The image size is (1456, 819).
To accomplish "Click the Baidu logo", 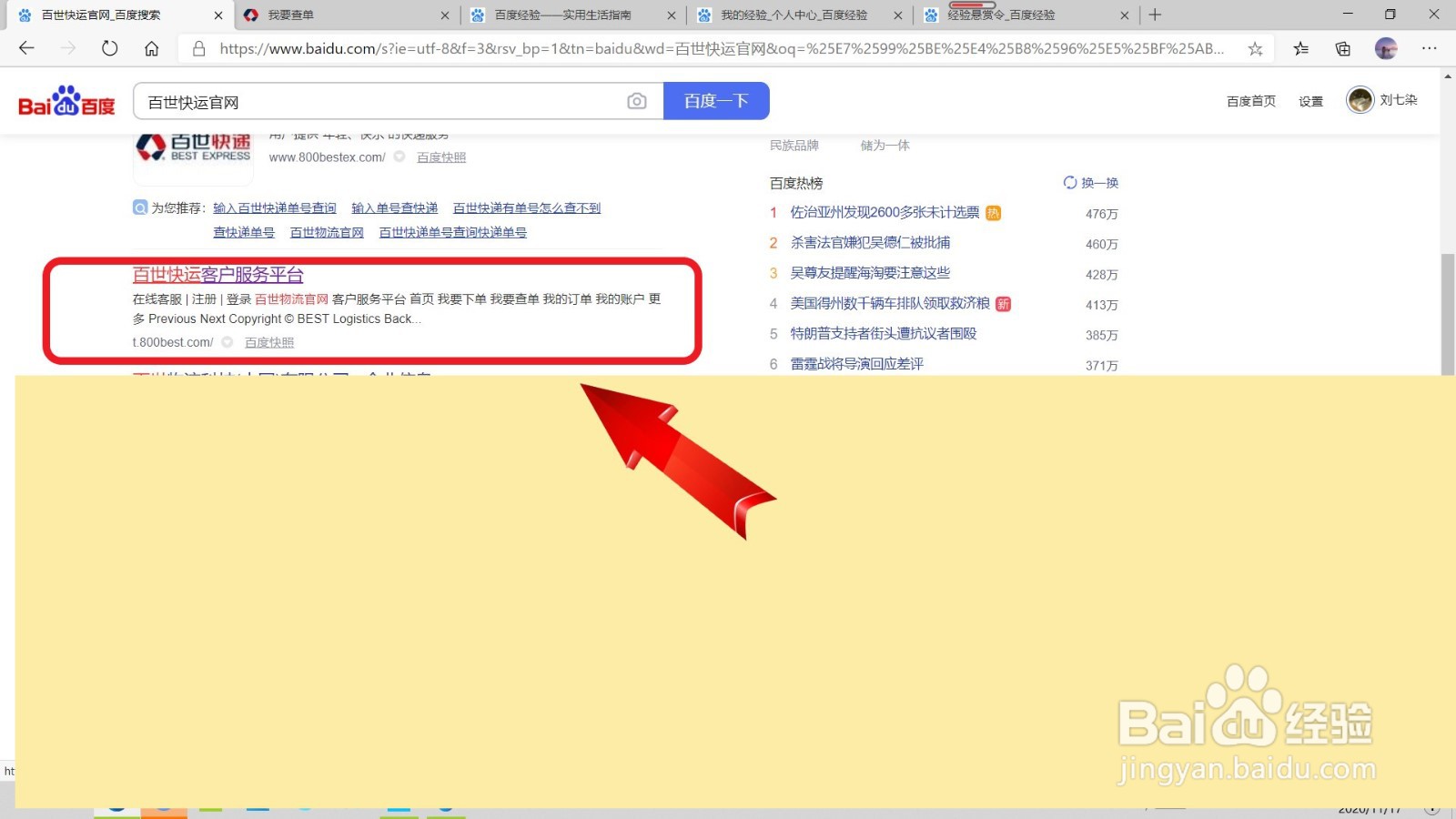I will (66, 101).
